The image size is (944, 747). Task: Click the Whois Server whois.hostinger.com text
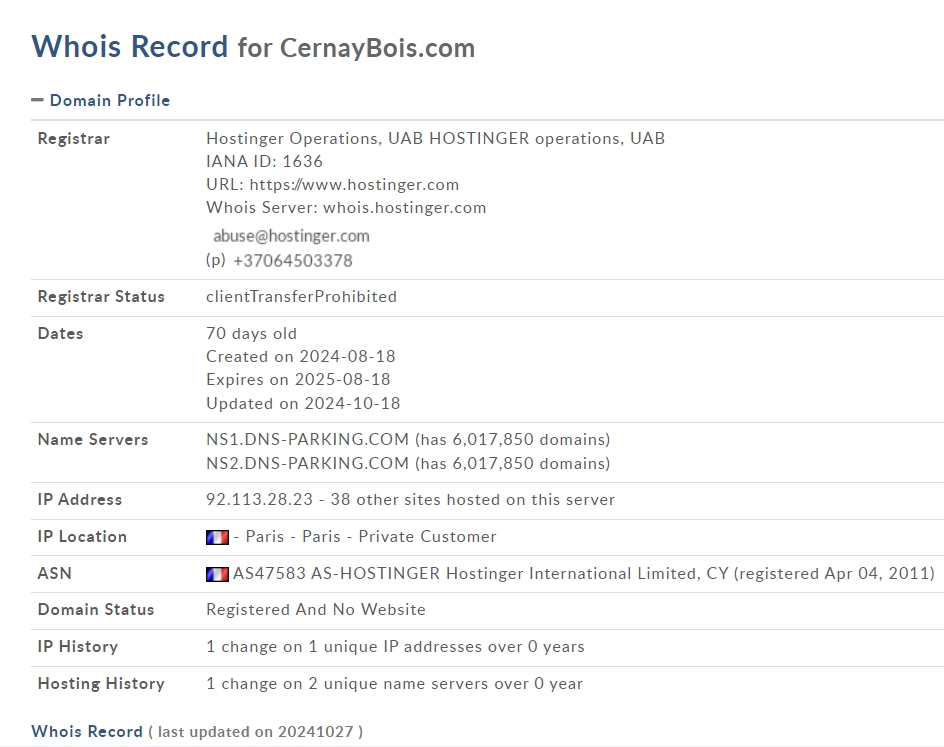(346, 208)
